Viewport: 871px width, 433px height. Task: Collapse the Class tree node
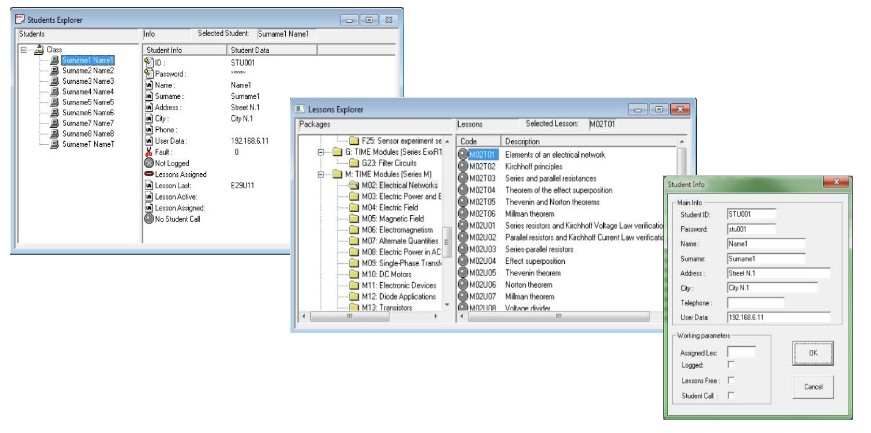coord(25,49)
